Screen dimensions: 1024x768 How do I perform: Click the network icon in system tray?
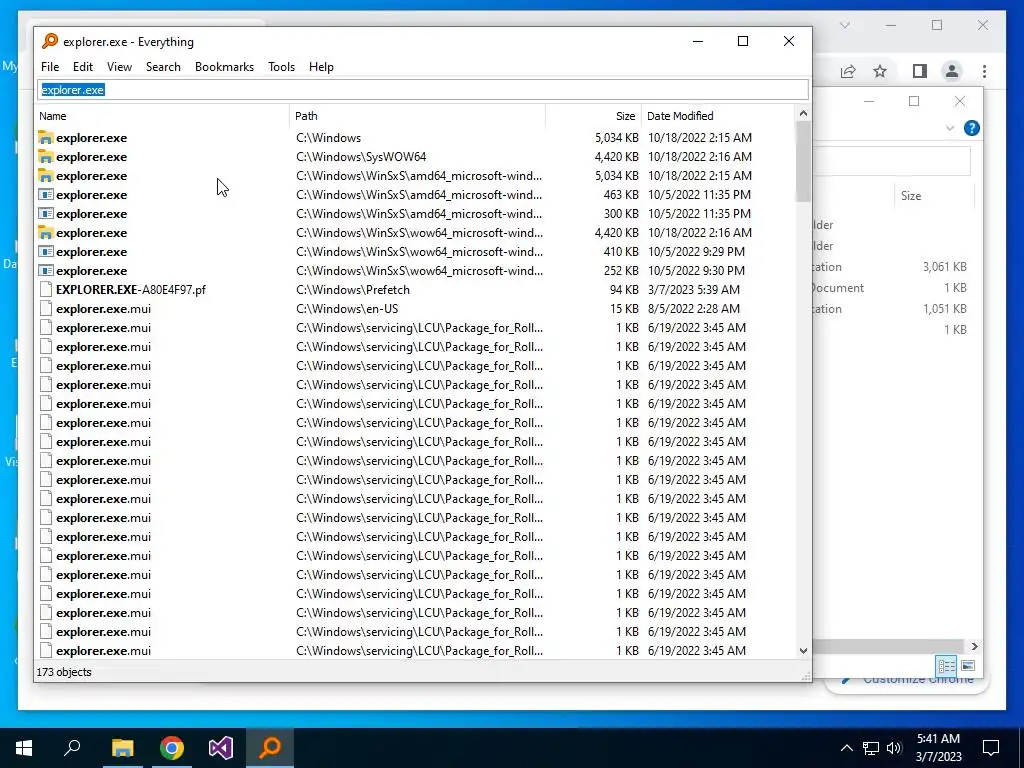[x=871, y=748]
